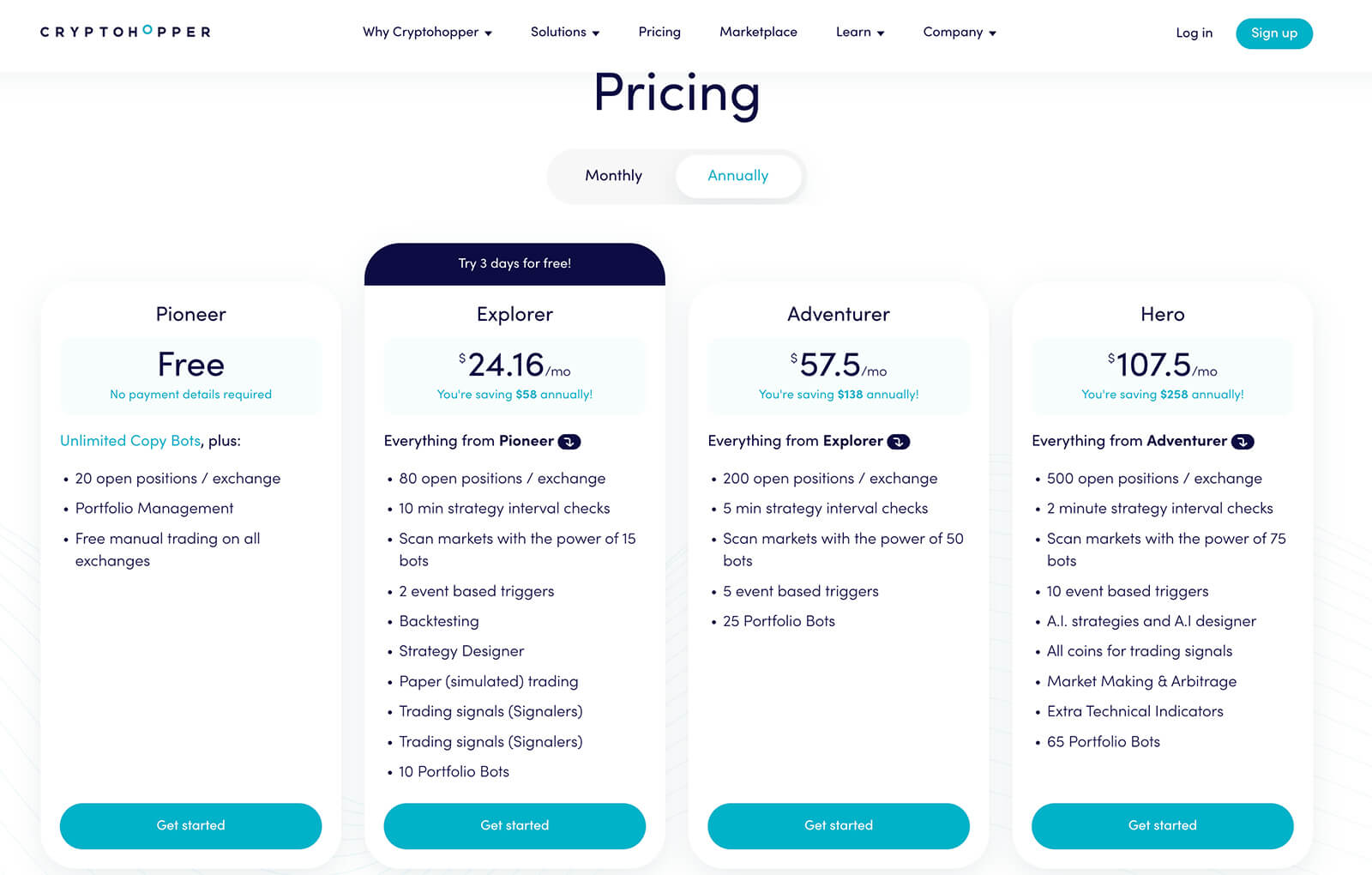Click the Try 3 days for free banner
The width and height of the screenshot is (1372, 875).
click(514, 263)
